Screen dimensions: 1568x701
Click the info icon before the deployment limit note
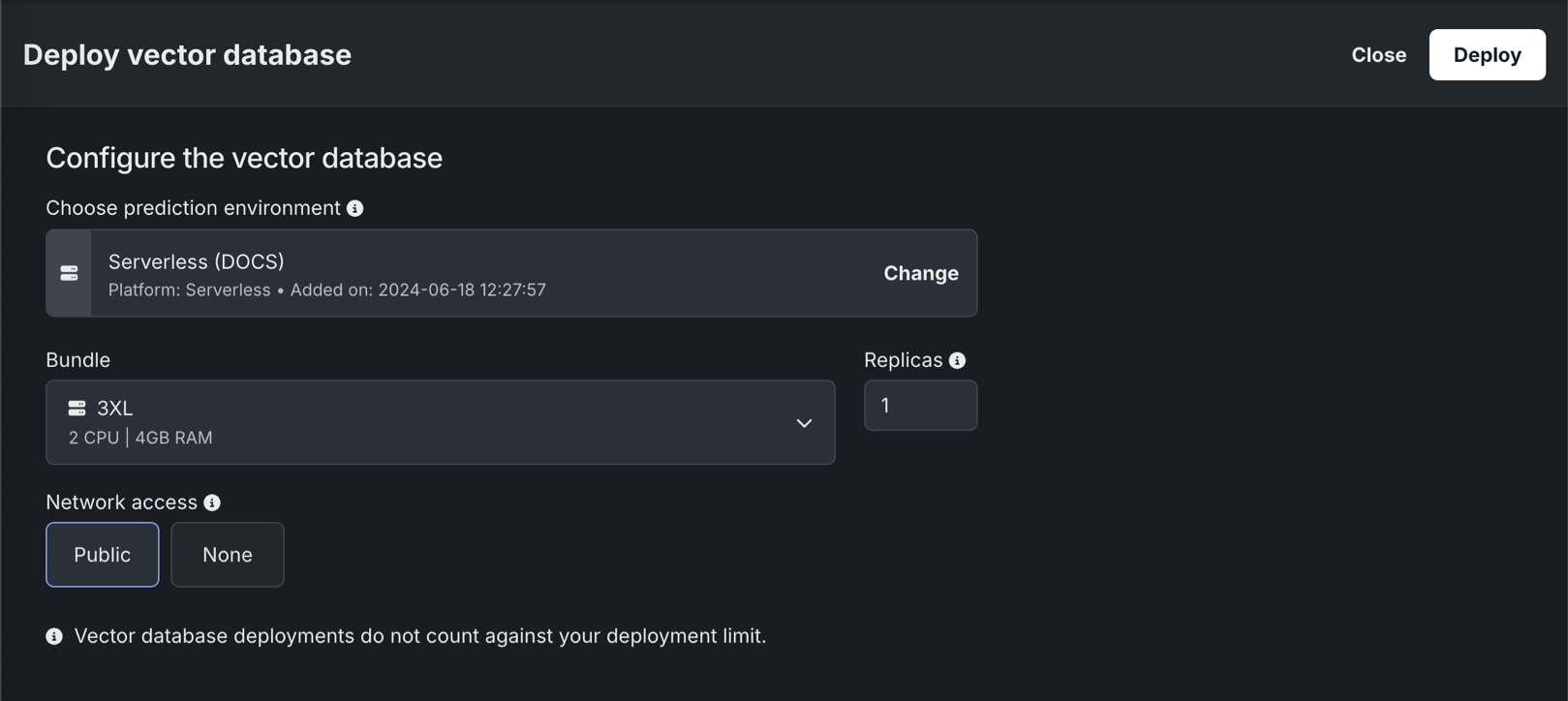pyautogui.click(x=54, y=636)
